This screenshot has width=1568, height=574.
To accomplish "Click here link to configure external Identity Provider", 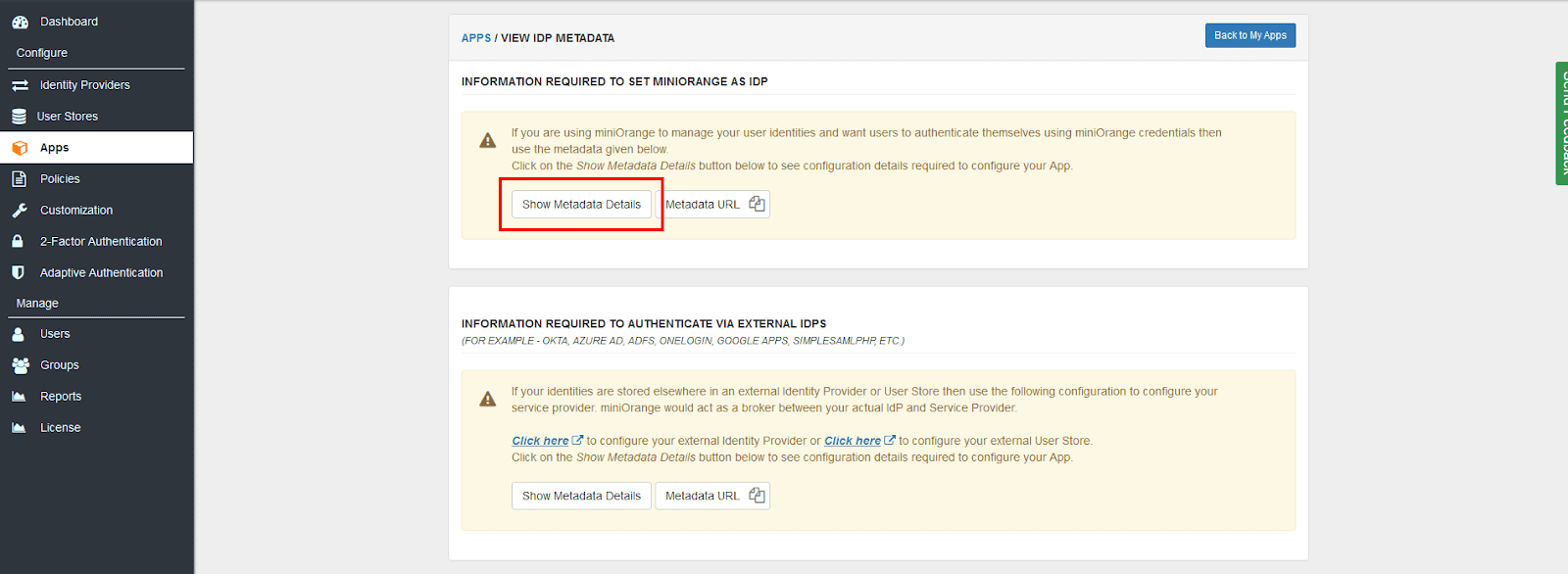I will click(x=540, y=441).
